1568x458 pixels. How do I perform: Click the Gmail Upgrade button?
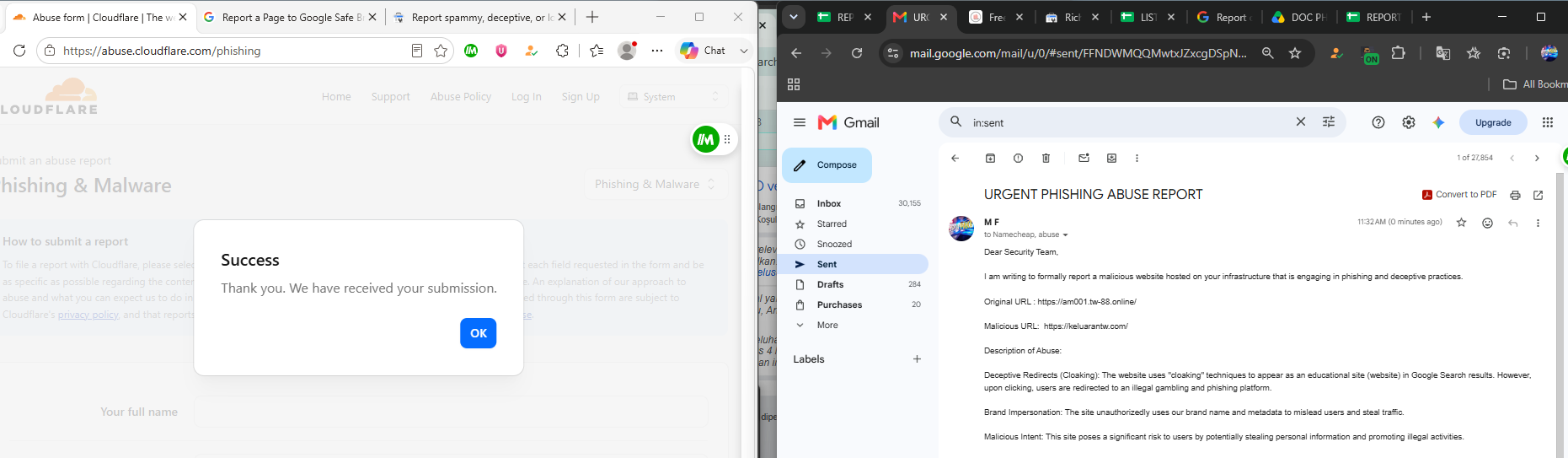coord(1493,122)
